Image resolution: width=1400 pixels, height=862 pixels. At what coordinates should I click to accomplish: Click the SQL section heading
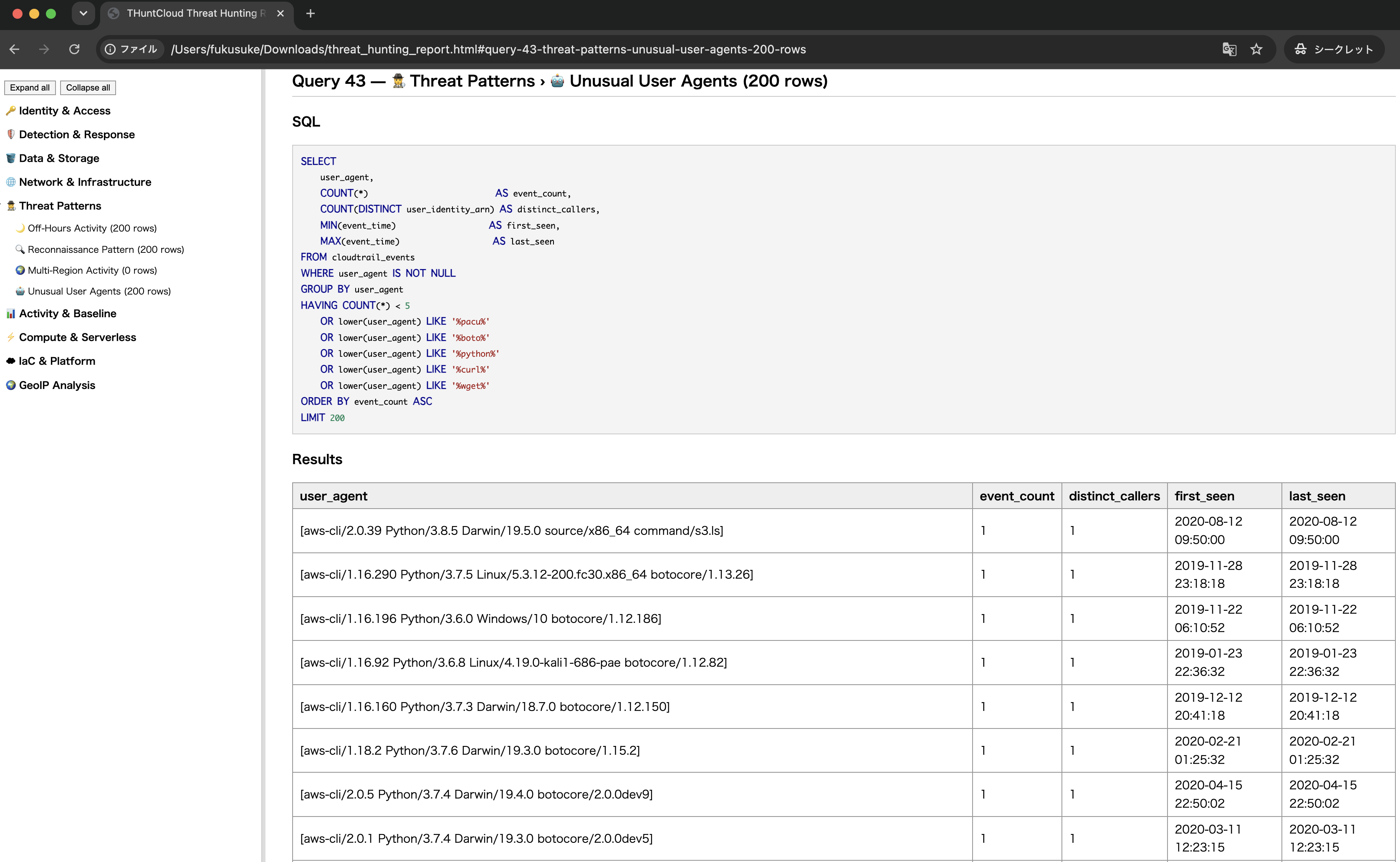click(306, 121)
